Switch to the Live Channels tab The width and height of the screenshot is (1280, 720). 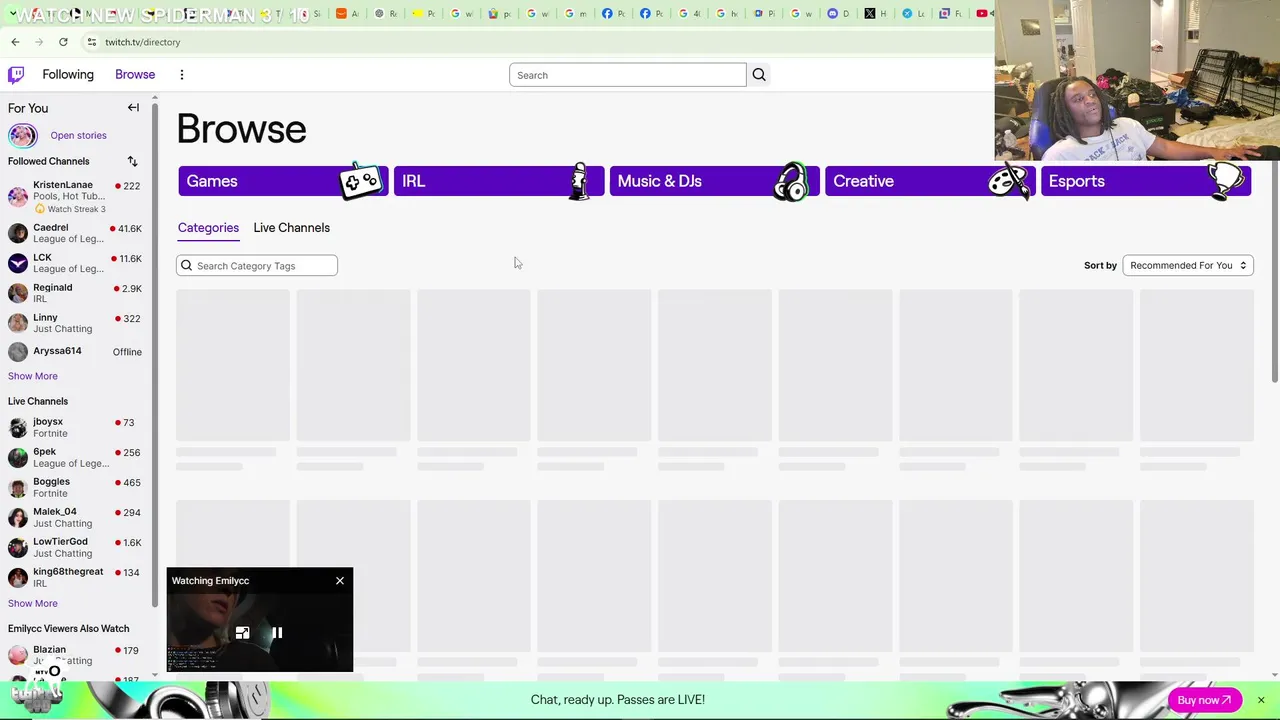291,228
